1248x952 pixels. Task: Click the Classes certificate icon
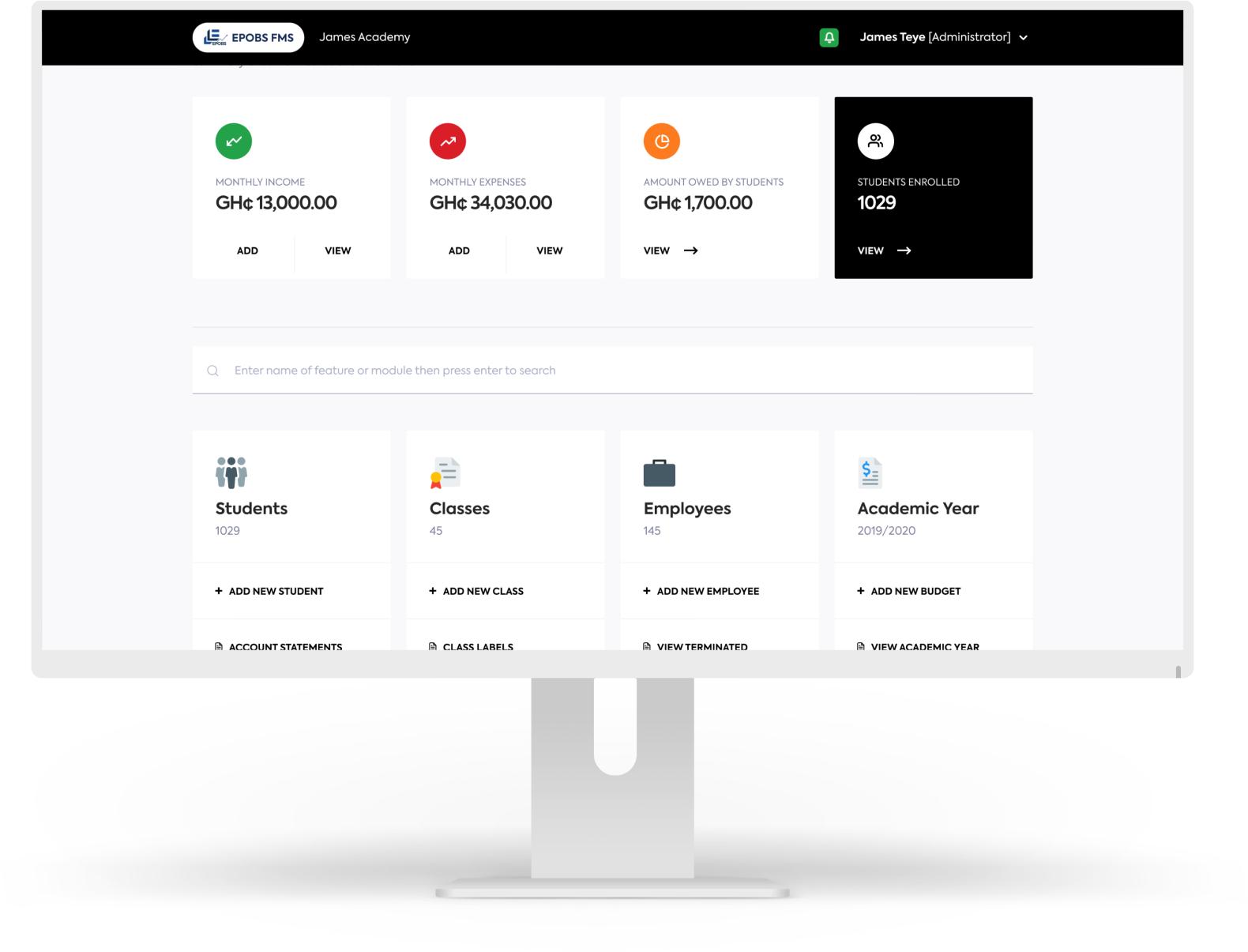445,472
